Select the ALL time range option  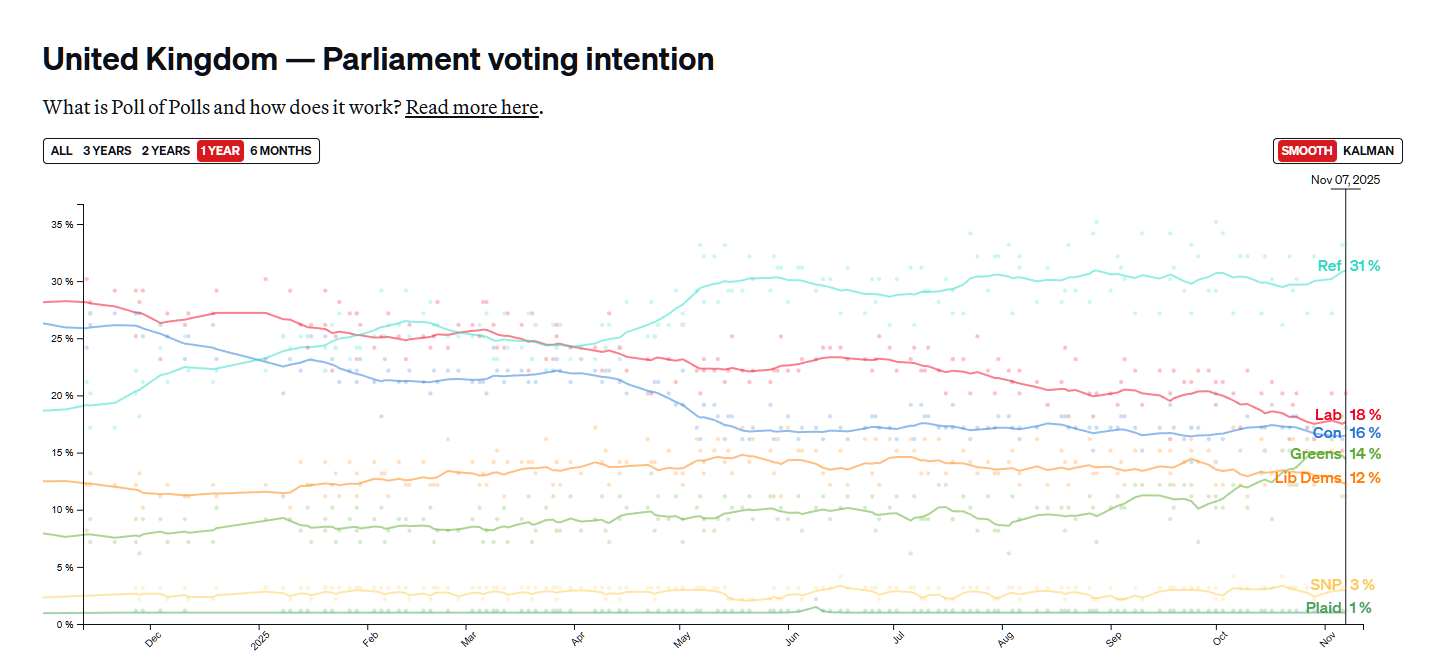[x=62, y=151]
